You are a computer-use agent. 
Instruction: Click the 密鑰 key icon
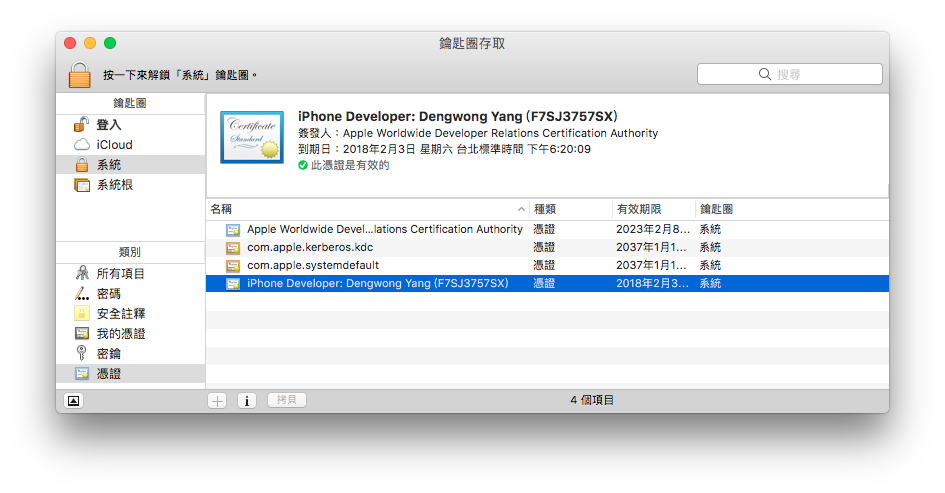(x=81, y=353)
